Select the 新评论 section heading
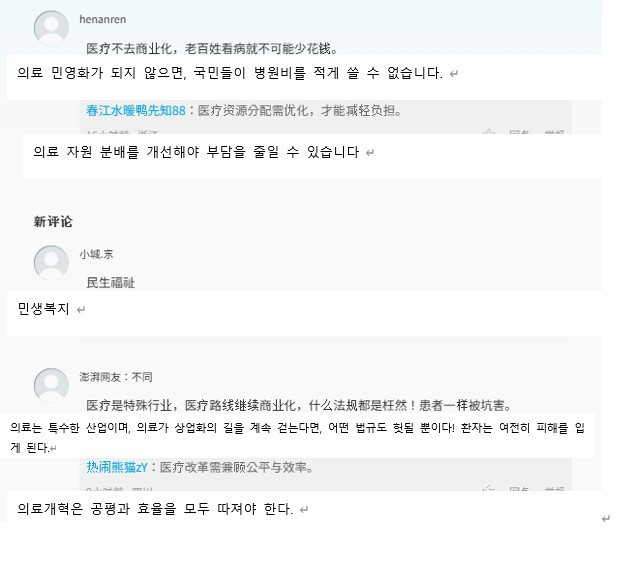Screen dimensions: 627x568 coord(53,222)
